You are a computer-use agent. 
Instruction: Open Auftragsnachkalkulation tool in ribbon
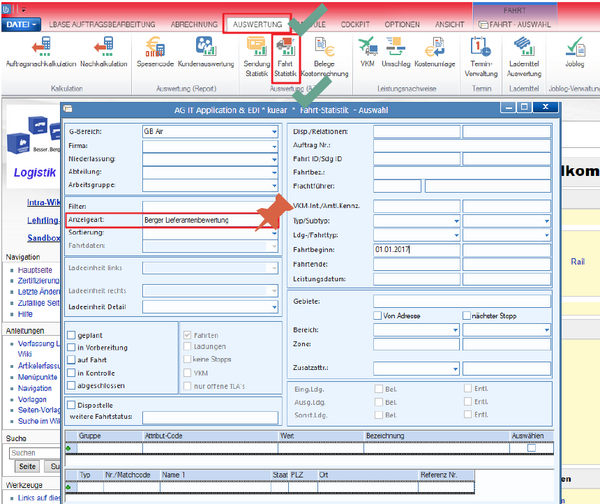coord(41,52)
